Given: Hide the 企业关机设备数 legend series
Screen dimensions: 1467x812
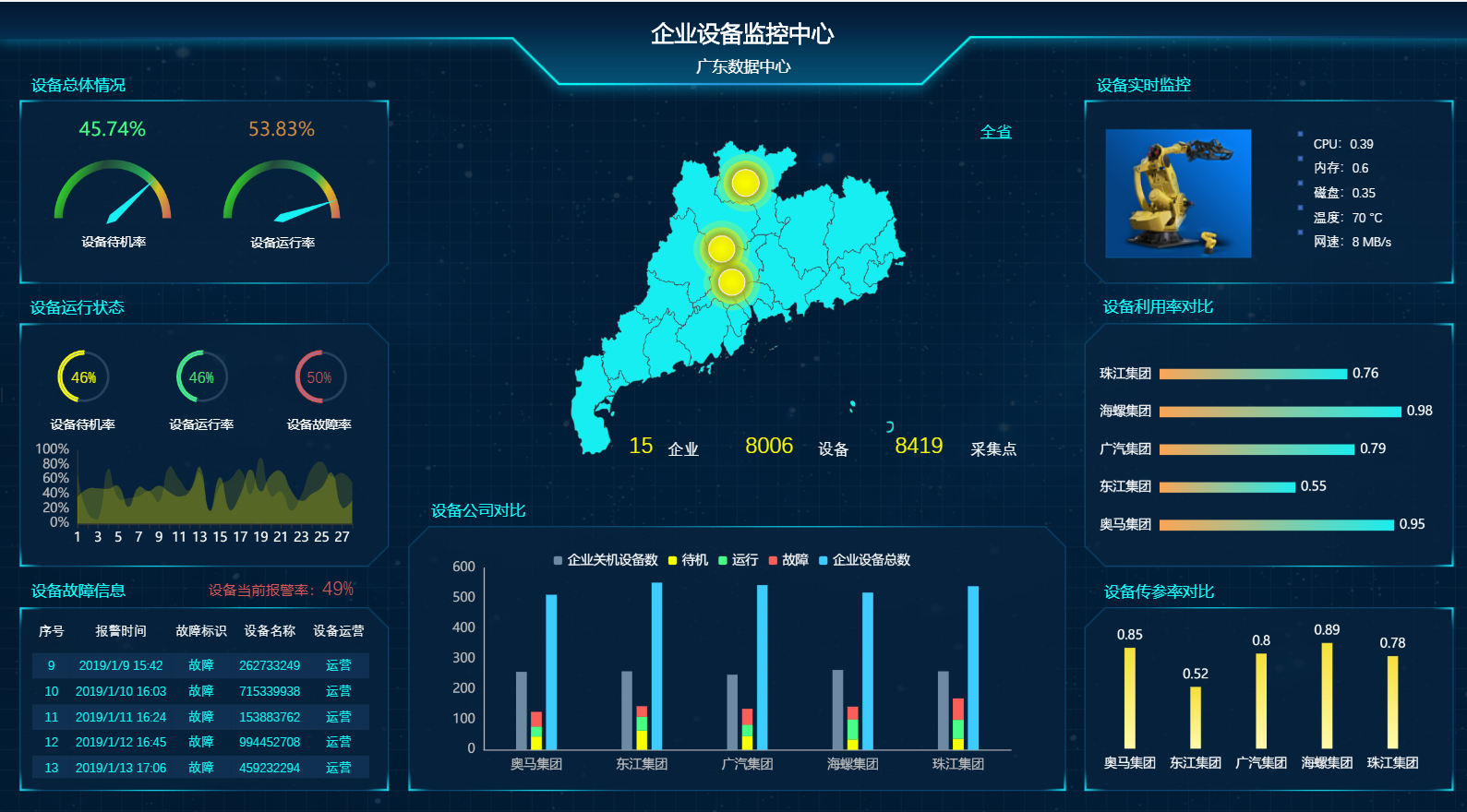Looking at the screenshot, I should coord(606,560).
